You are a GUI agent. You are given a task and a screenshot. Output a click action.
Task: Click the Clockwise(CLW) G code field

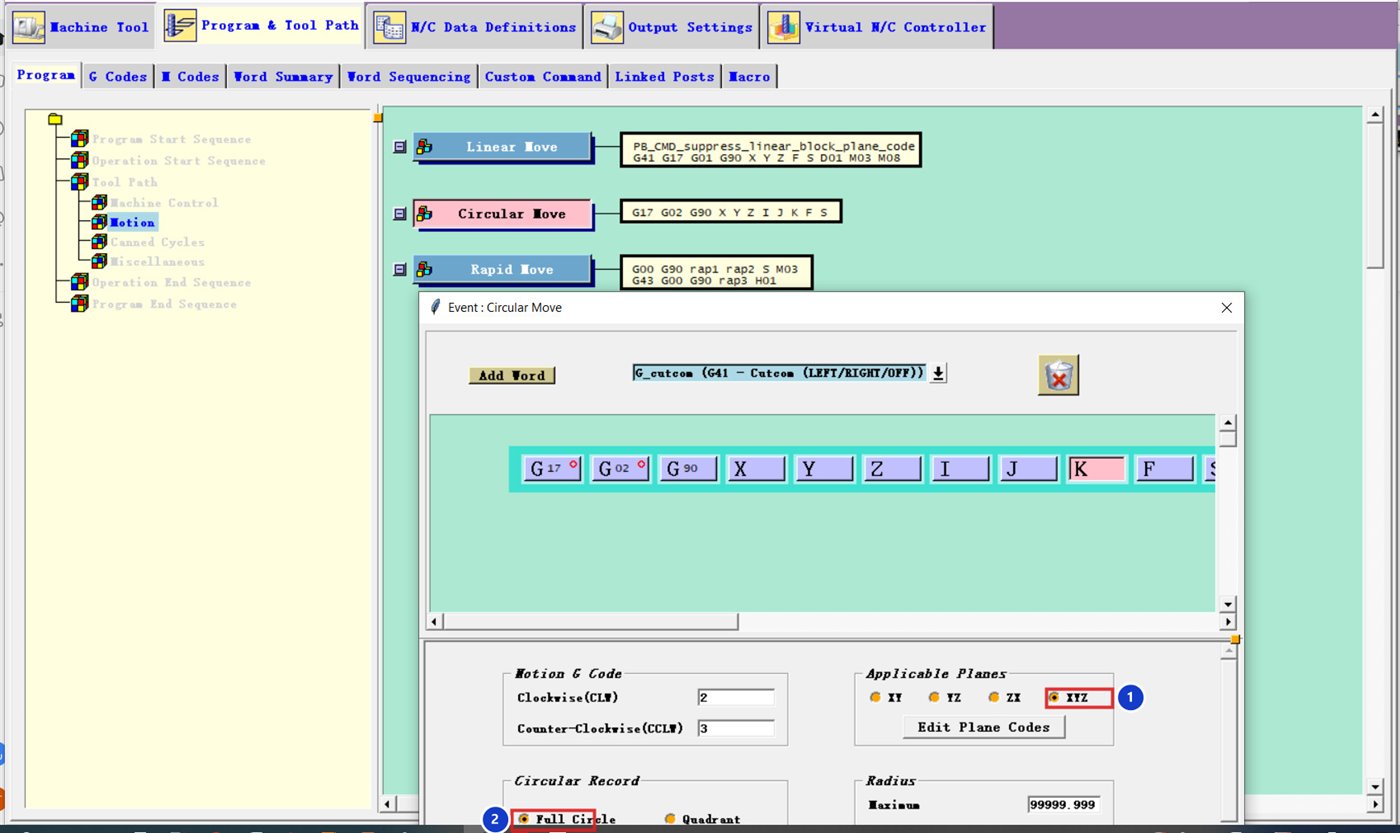[x=736, y=697]
